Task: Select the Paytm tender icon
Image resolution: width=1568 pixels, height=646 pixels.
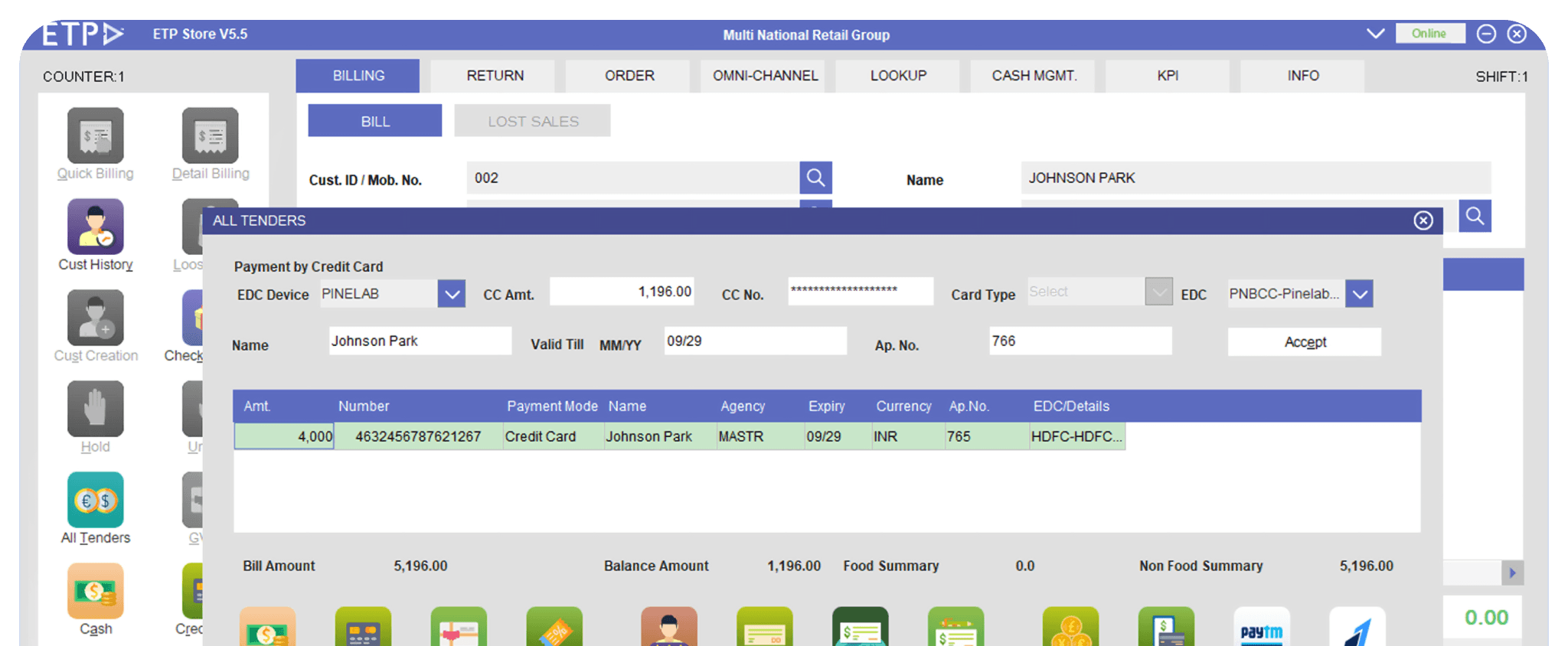Action: [1261, 628]
